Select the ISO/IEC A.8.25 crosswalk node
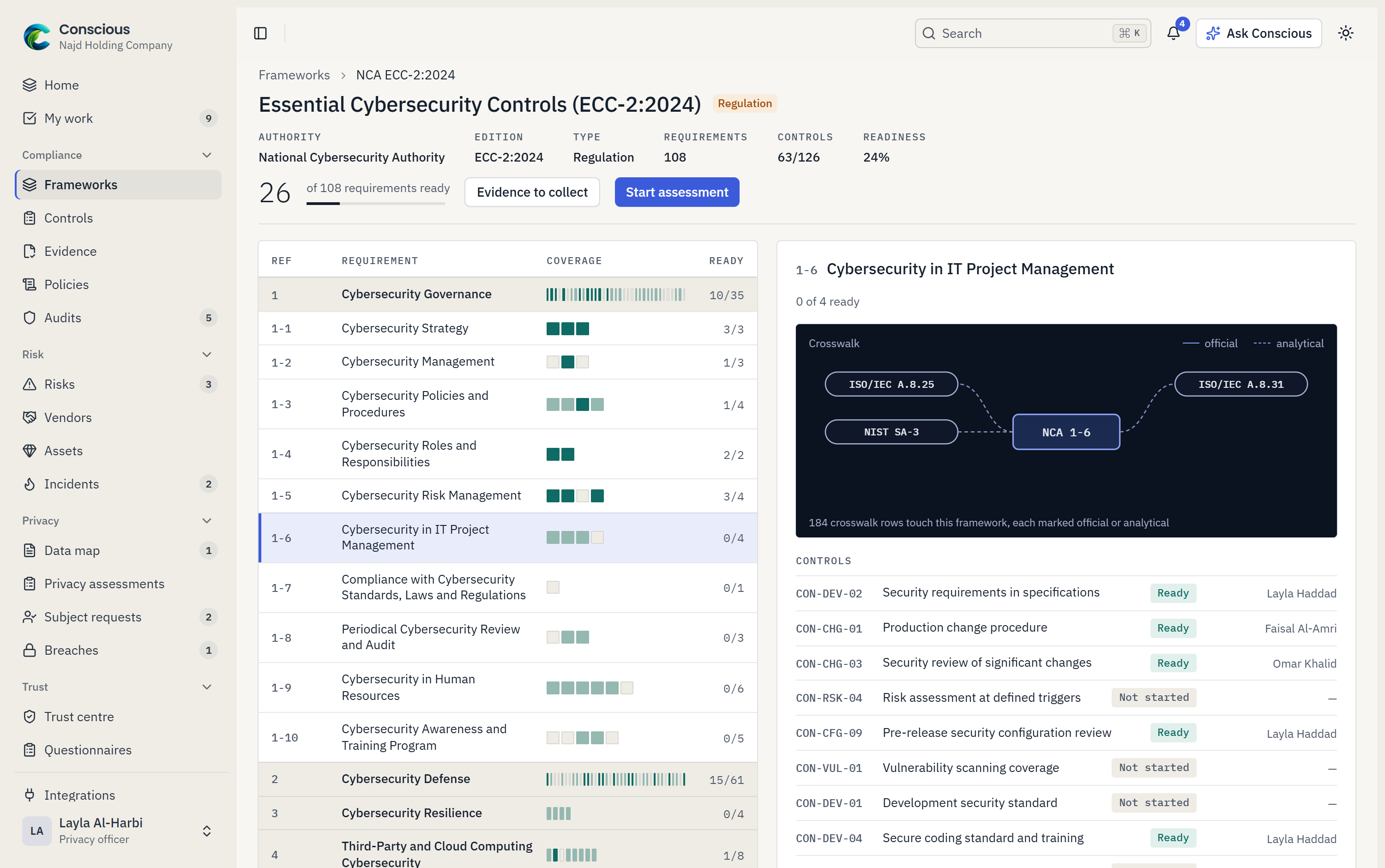The width and height of the screenshot is (1385, 868). point(891,384)
